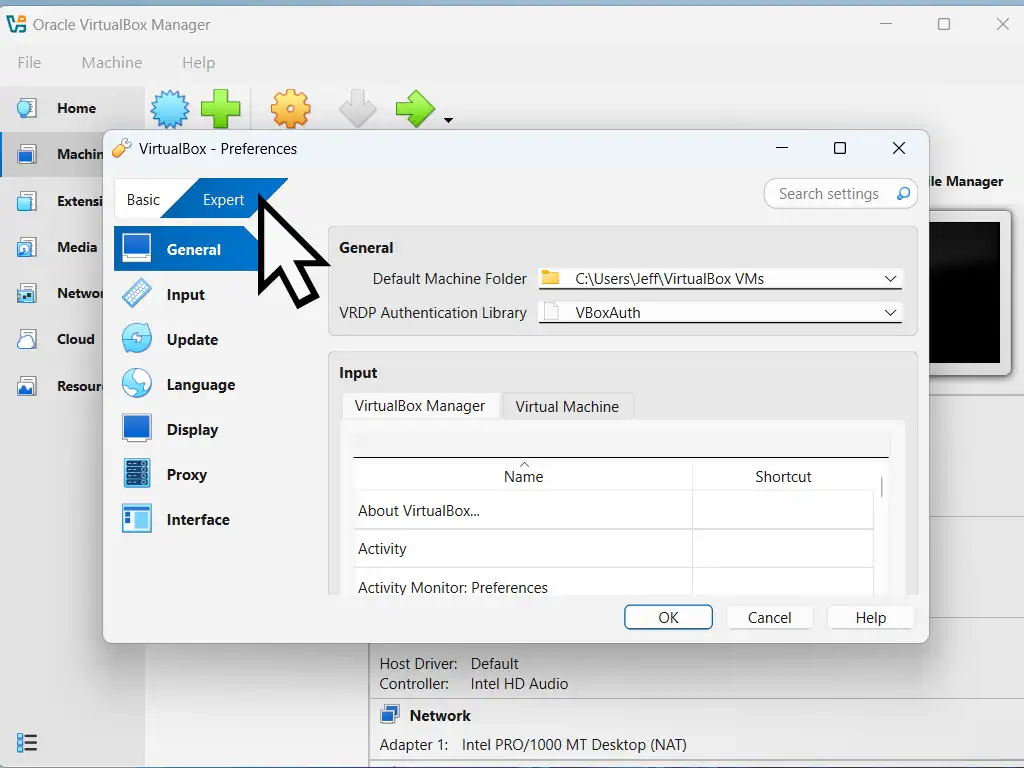The image size is (1024, 768).
Task: Open the Machine menu
Action: click(111, 62)
